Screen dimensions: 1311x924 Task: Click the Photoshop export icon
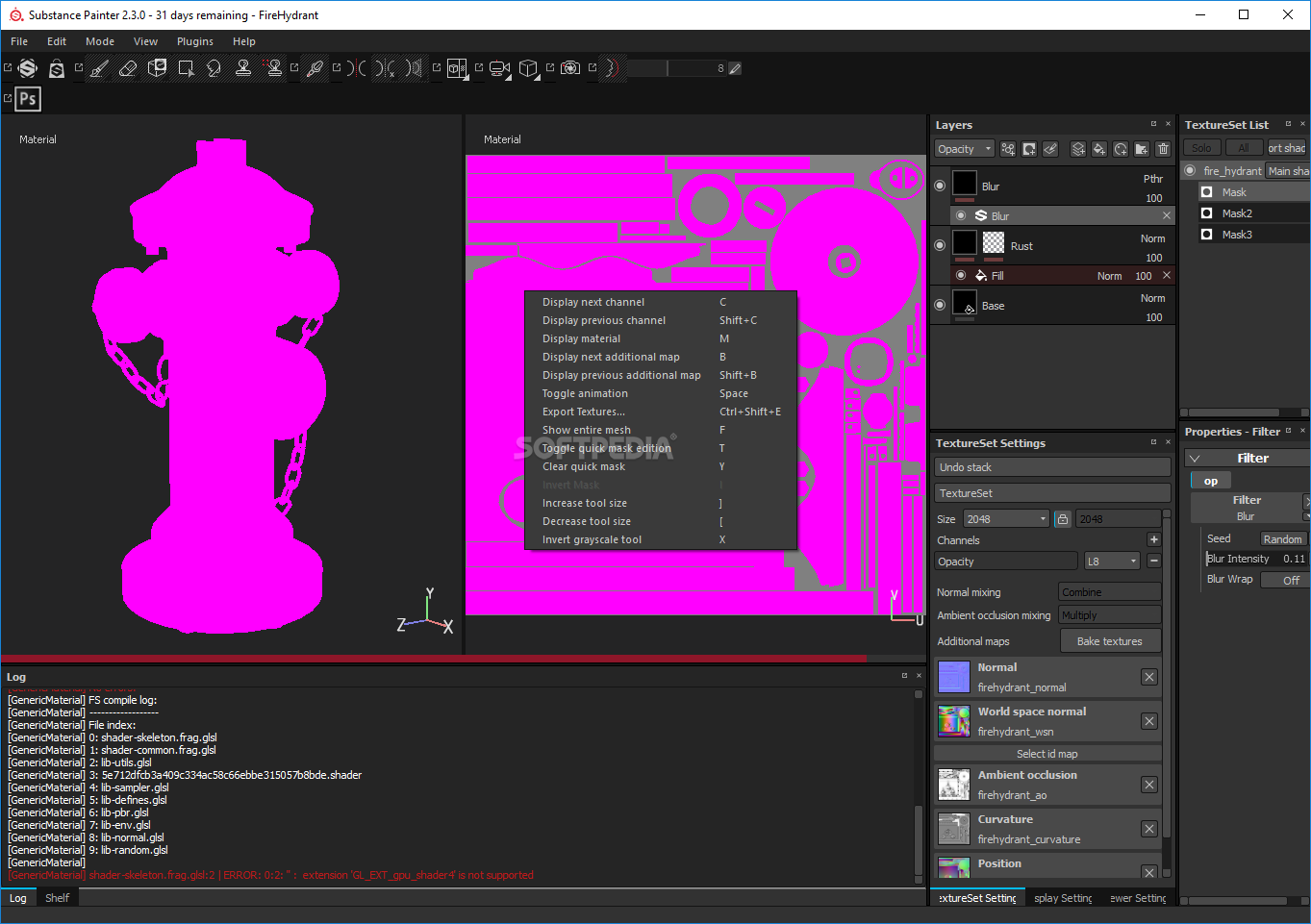28,98
